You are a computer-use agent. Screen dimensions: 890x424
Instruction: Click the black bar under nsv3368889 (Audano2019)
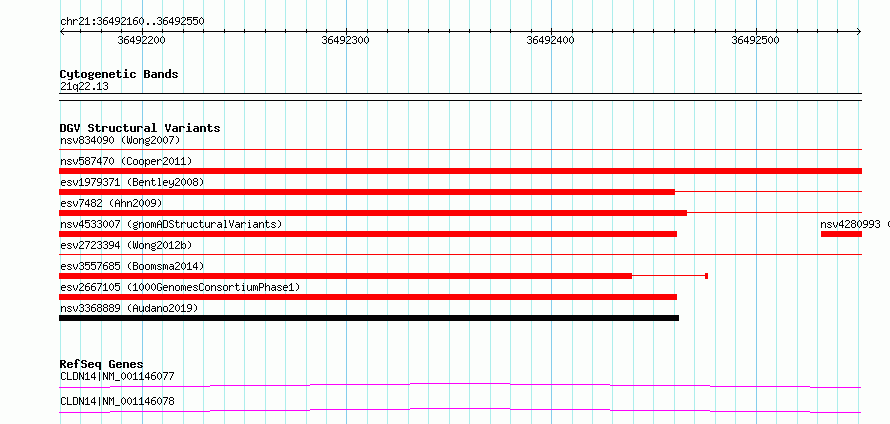369,318
